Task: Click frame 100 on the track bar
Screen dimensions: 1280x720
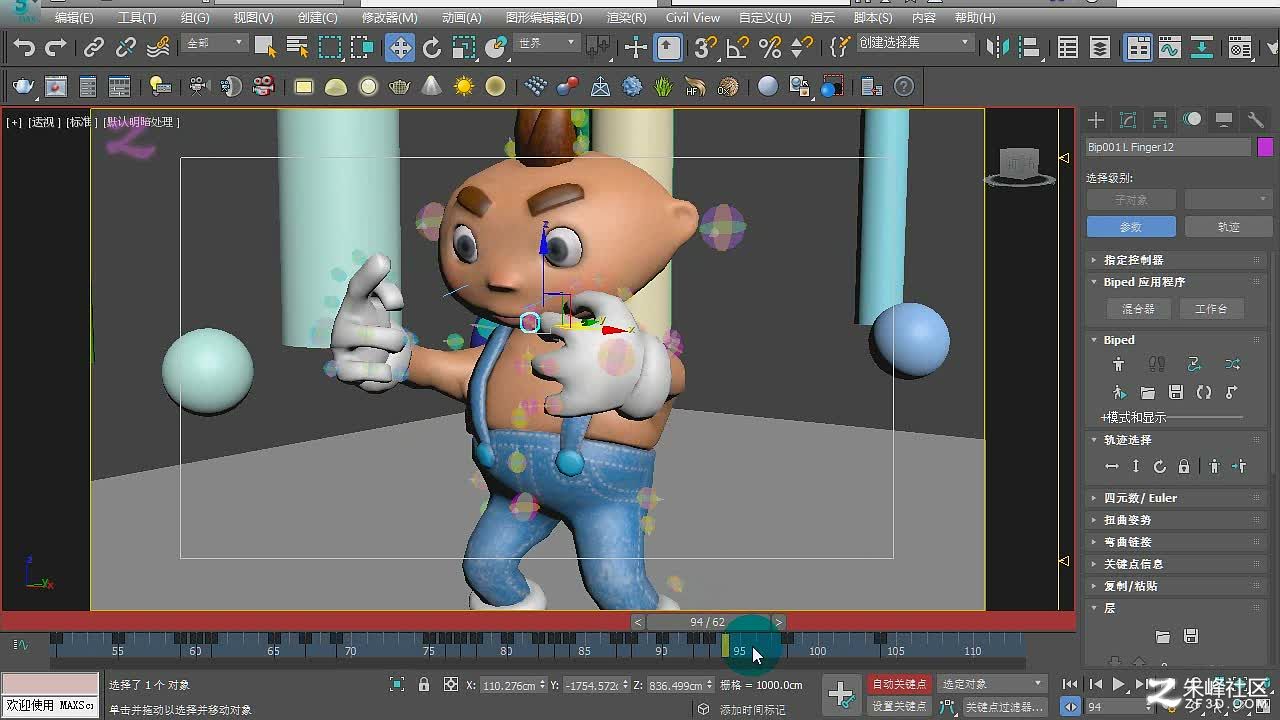Action: [x=817, y=651]
